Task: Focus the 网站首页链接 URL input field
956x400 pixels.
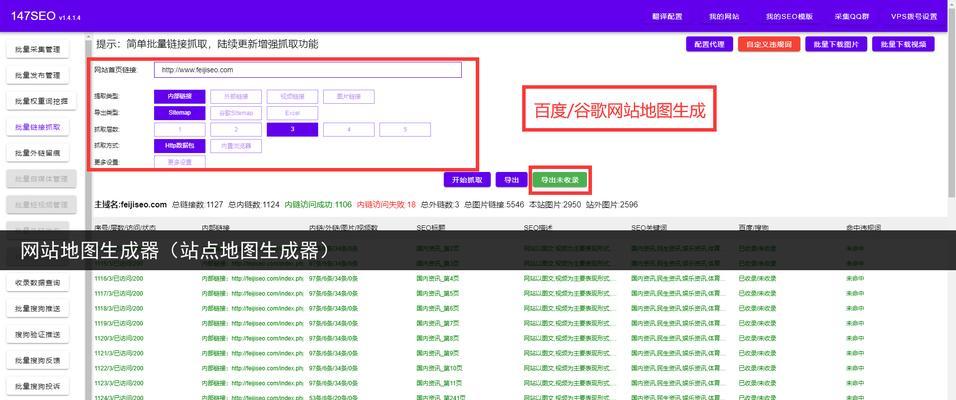Action: (308, 70)
